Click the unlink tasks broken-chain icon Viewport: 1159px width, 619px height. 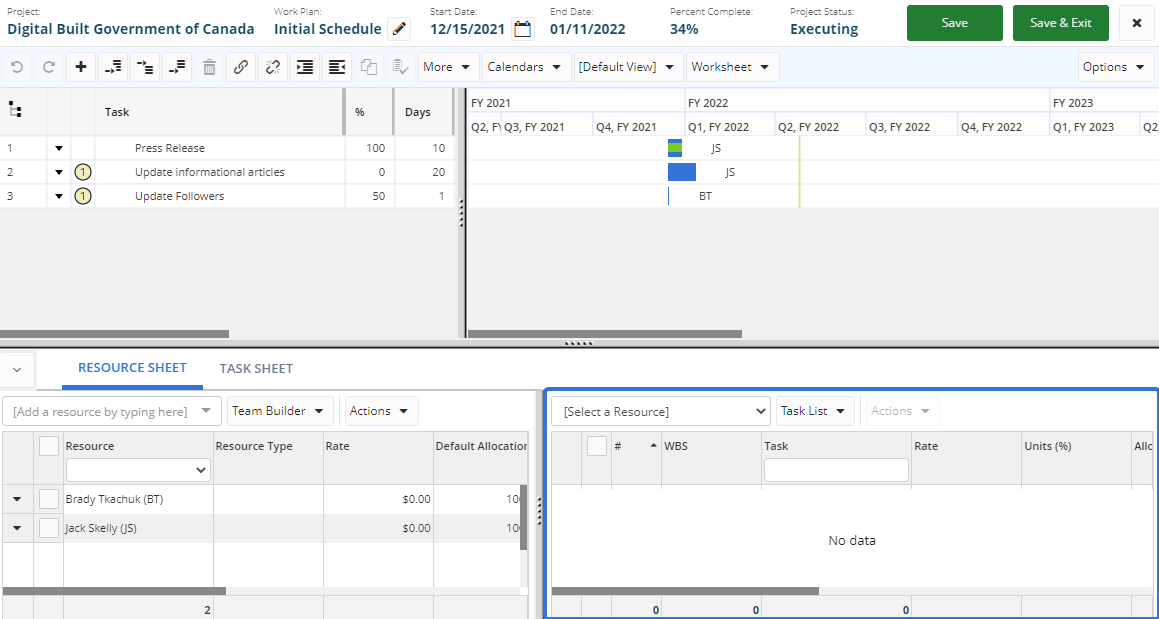tap(272, 67)
